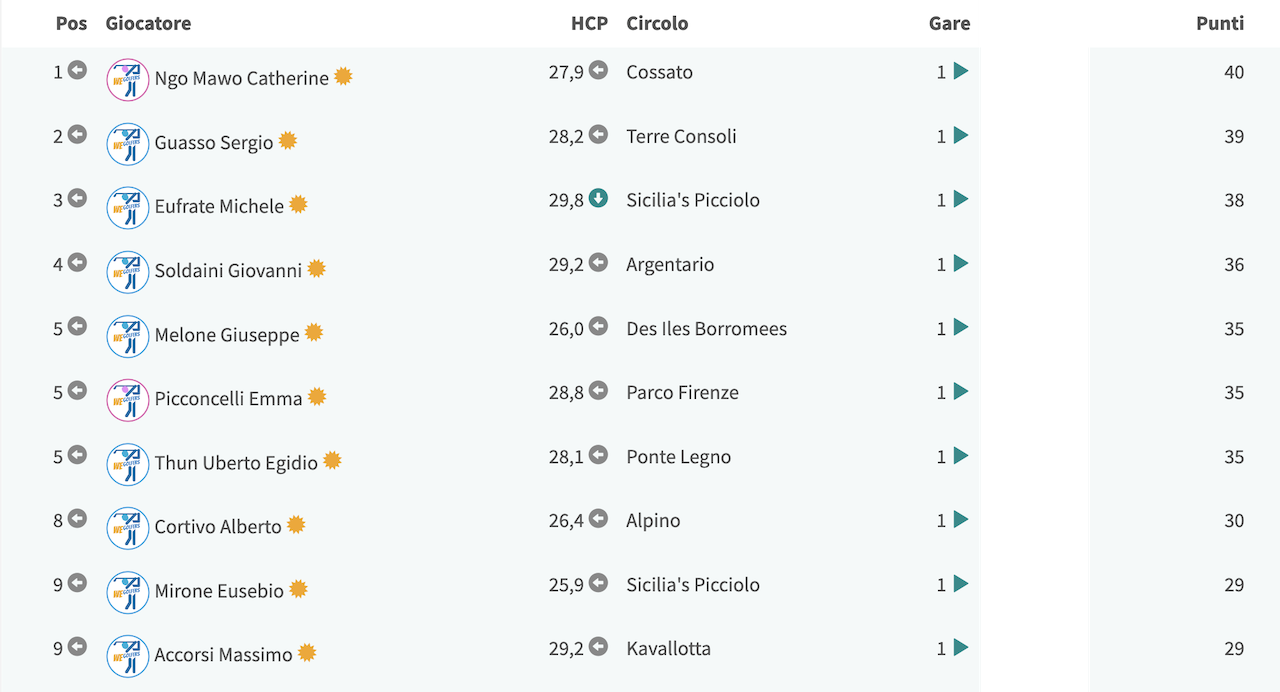This screenshot has width=1280, height=692.
Task: Open the player name Accorsi Massimo
Action: point(223,655)
